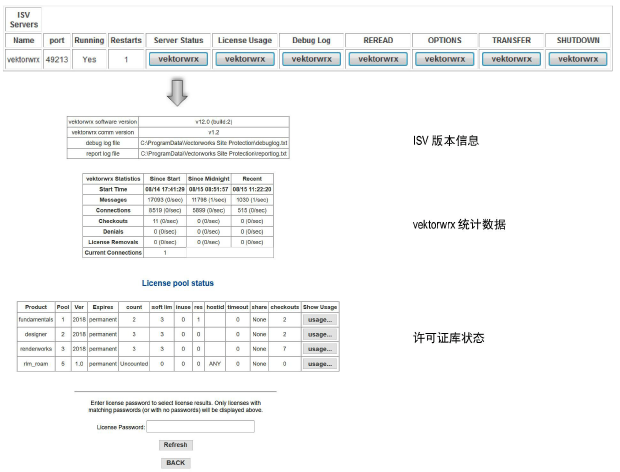The image size is (620, 472).
Task: Click the reporting.txt file path cell
Action: (x=213, y=154)
